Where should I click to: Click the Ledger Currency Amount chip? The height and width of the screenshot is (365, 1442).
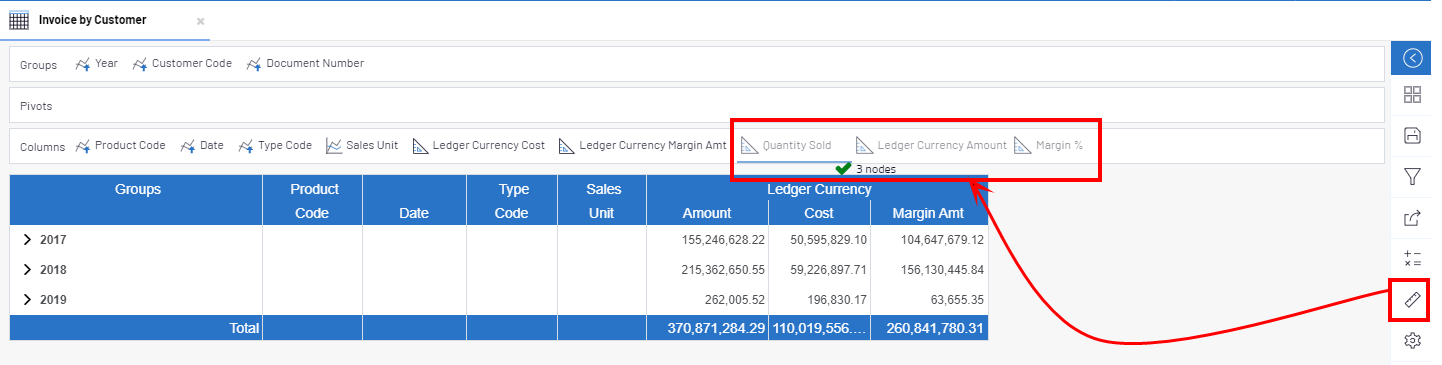(x=932, y=146)
